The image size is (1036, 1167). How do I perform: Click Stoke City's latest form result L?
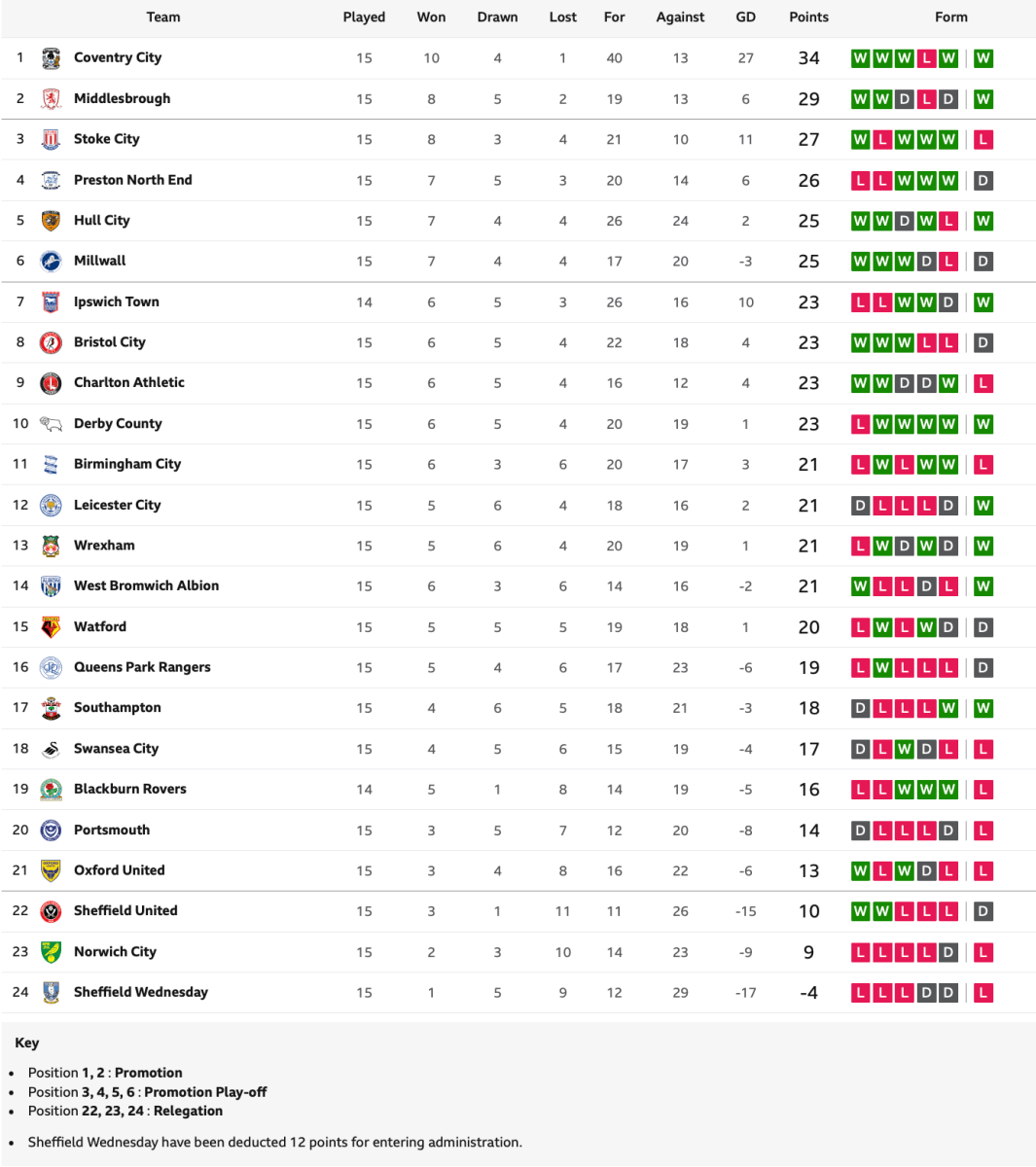pos(983,140)
